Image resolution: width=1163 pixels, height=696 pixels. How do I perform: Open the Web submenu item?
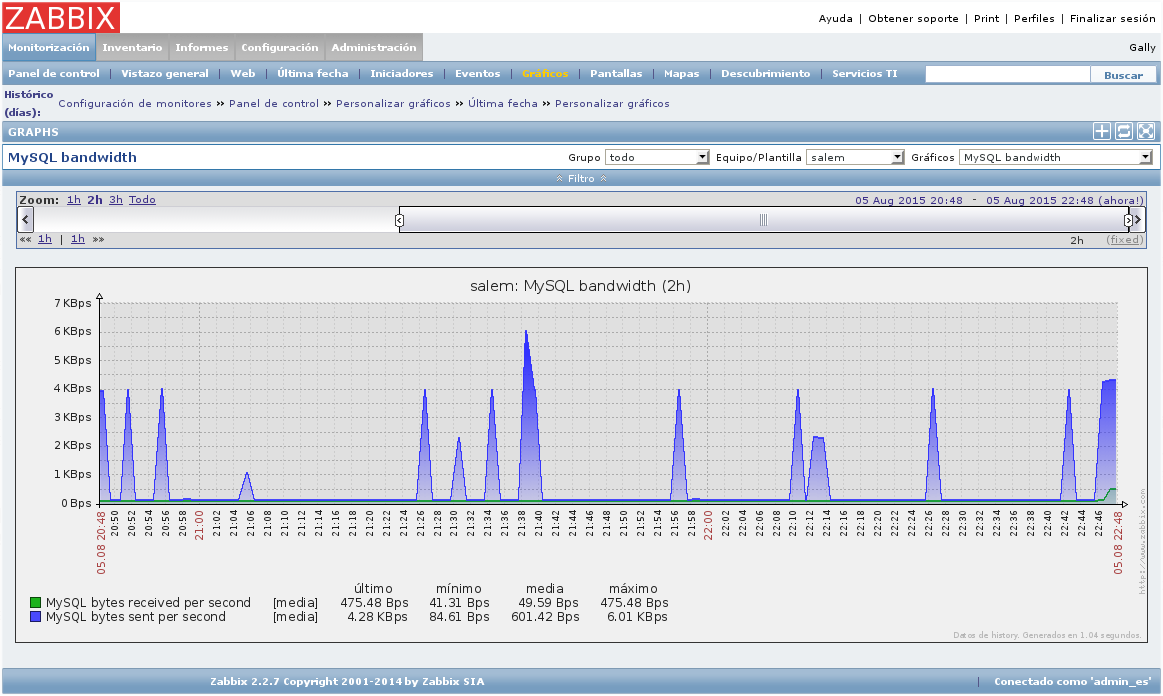[243, 73]
